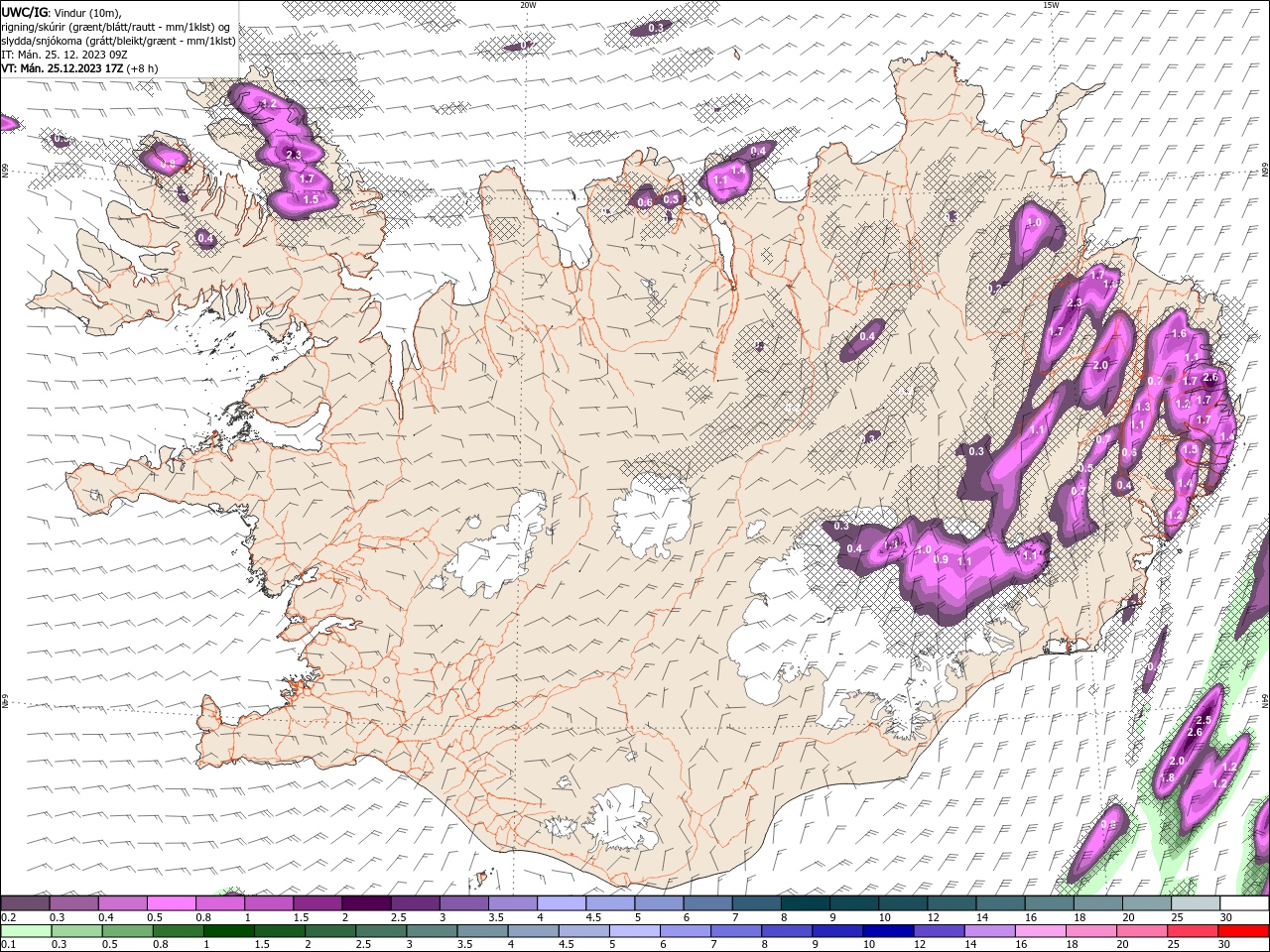Click the "1.6" value in the eastern snow band

[x=1179, y=334]
